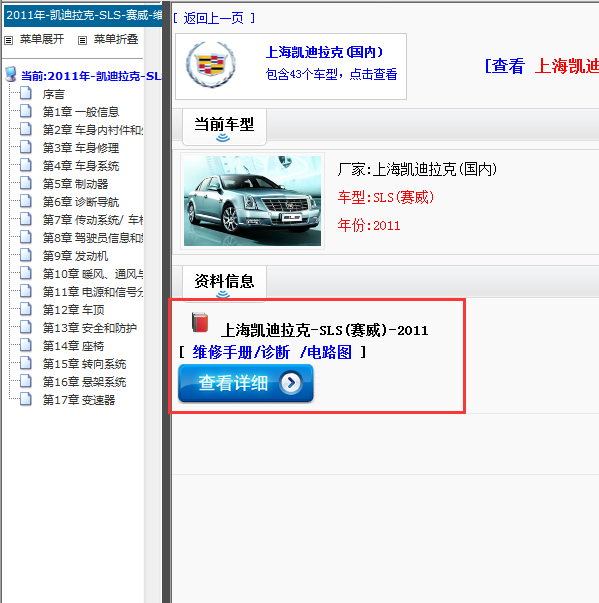The height and width of the screenshot is (603, 599).
Task: Click the 上海凯迪拉克-SLS(赛威)-2011 title text
Action: (x=324, y=330)
